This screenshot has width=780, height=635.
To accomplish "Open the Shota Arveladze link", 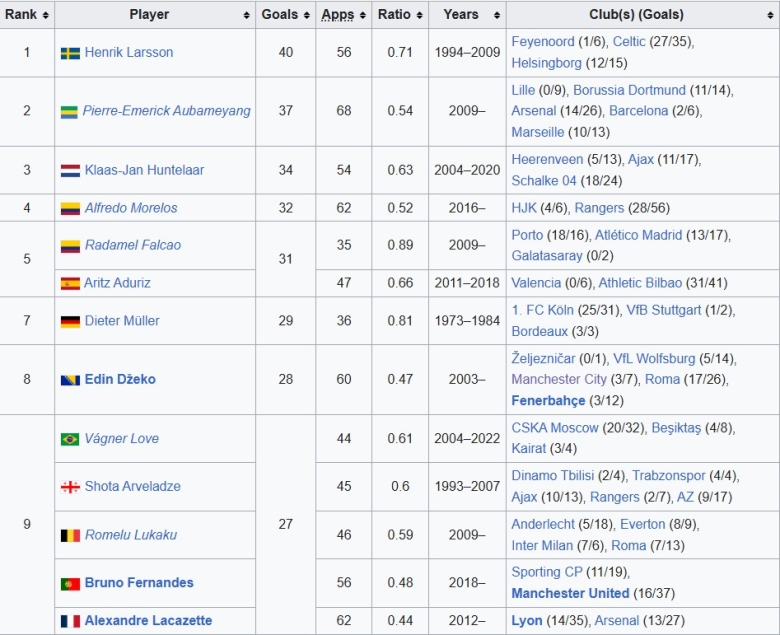I will [x=132, y=486].
